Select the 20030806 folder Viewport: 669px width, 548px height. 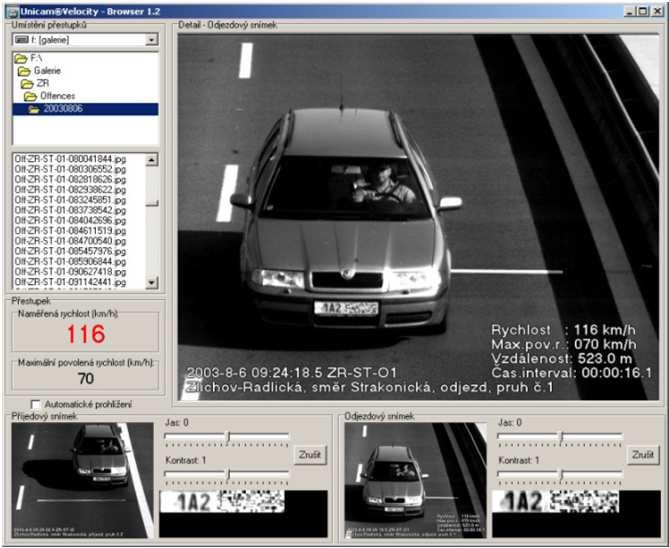pyautogui.click(x=85, y=109)
